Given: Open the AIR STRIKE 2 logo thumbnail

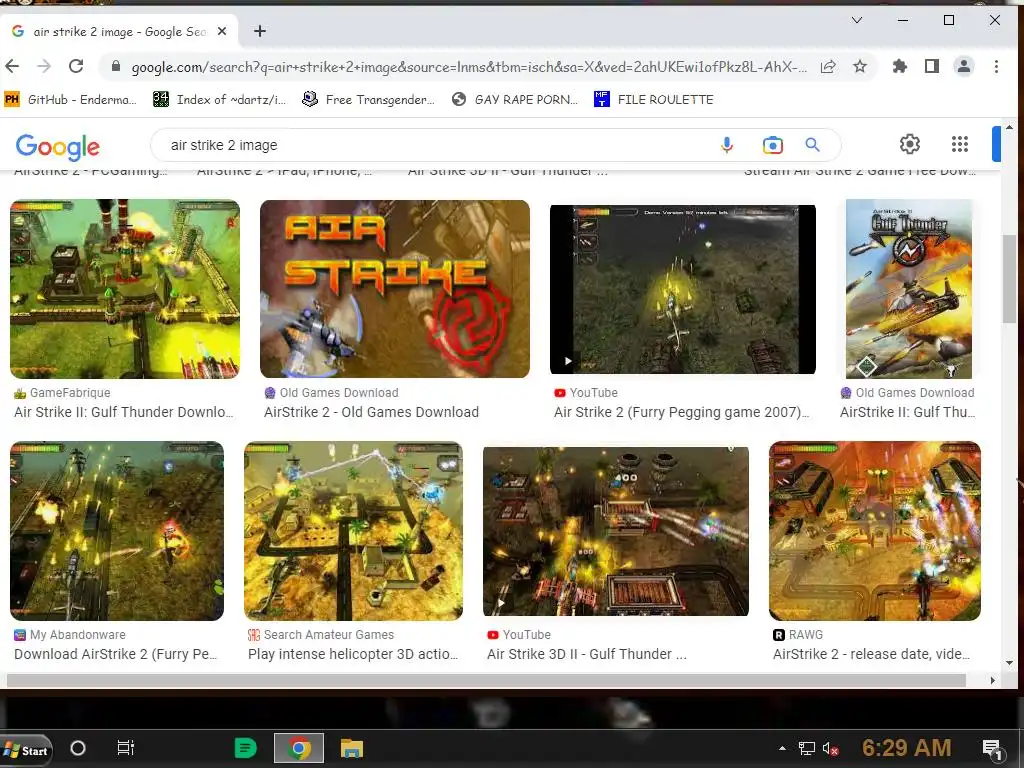Looking at the screenshot, I should (x=394, y=289).
